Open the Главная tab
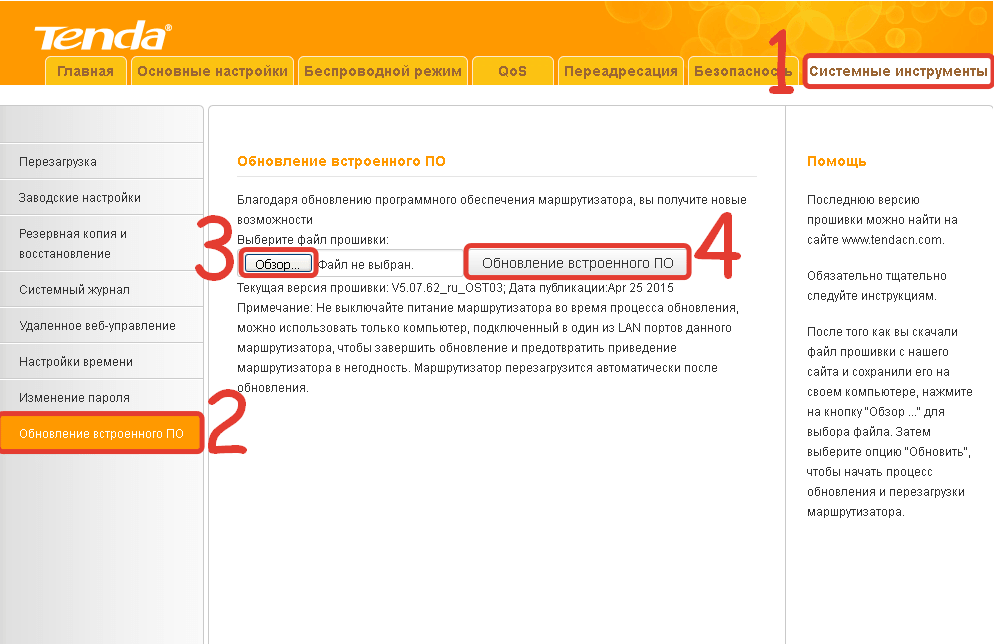 (86, 71)
